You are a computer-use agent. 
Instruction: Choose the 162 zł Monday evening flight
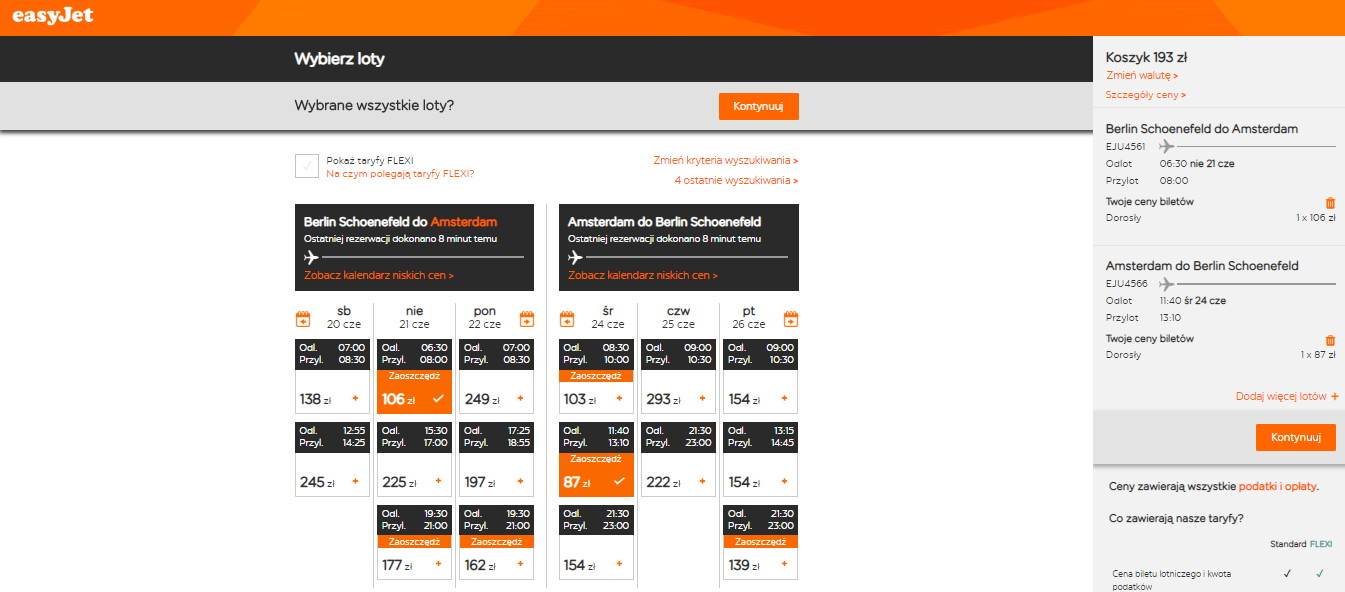point(496,565)
